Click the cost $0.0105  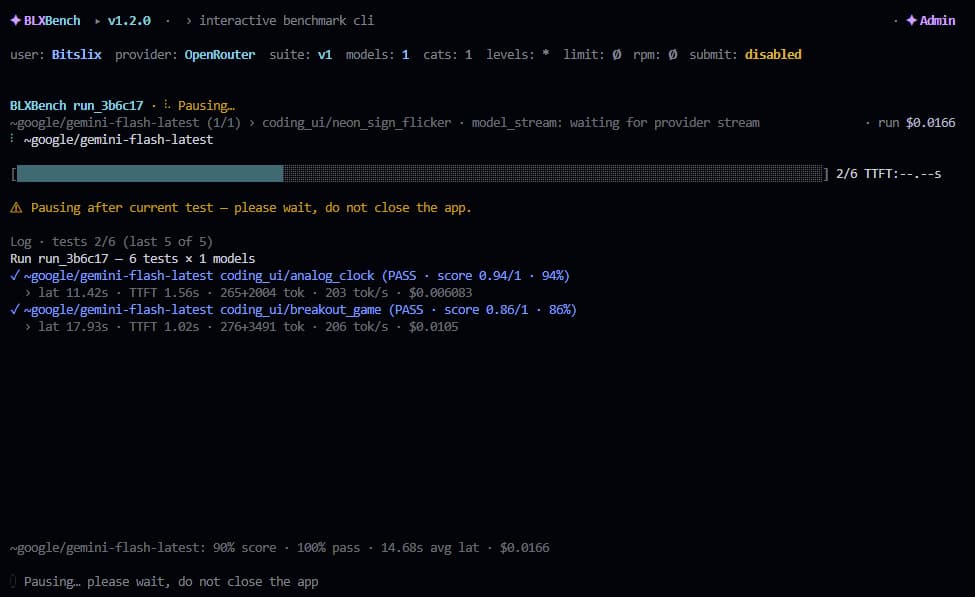tap(433, 327)
